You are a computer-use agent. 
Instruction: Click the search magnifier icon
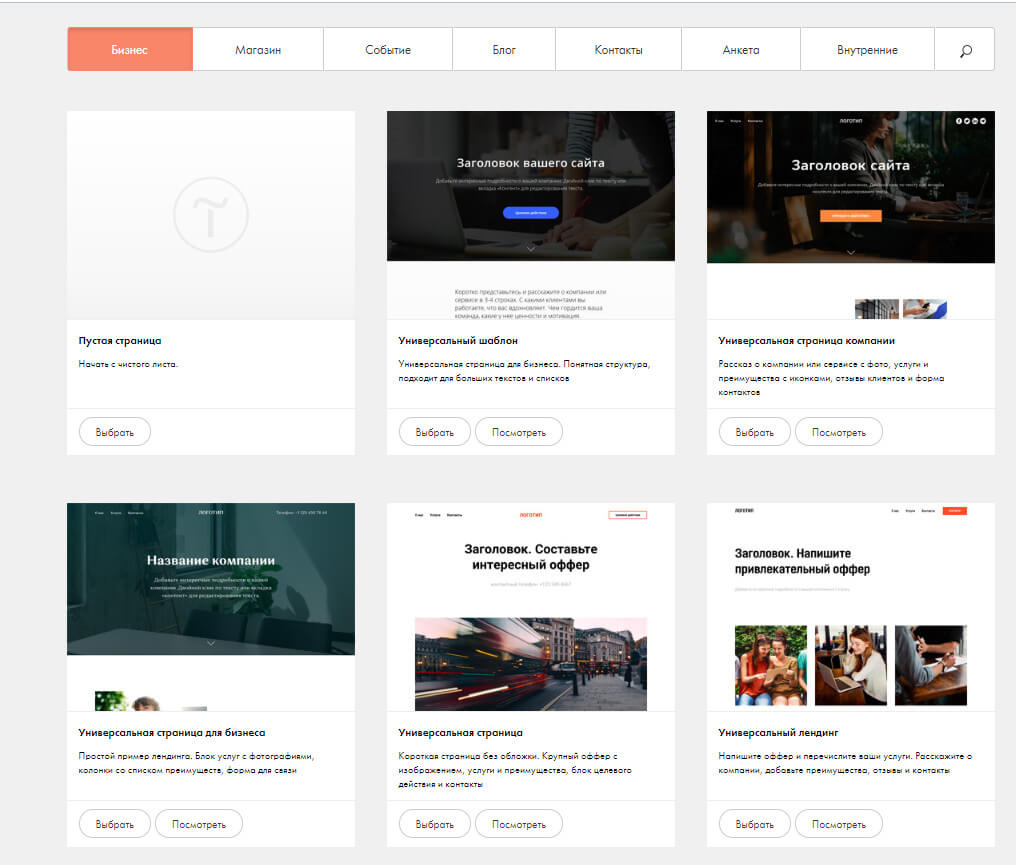pyautogui.click(x=965, y=50)
